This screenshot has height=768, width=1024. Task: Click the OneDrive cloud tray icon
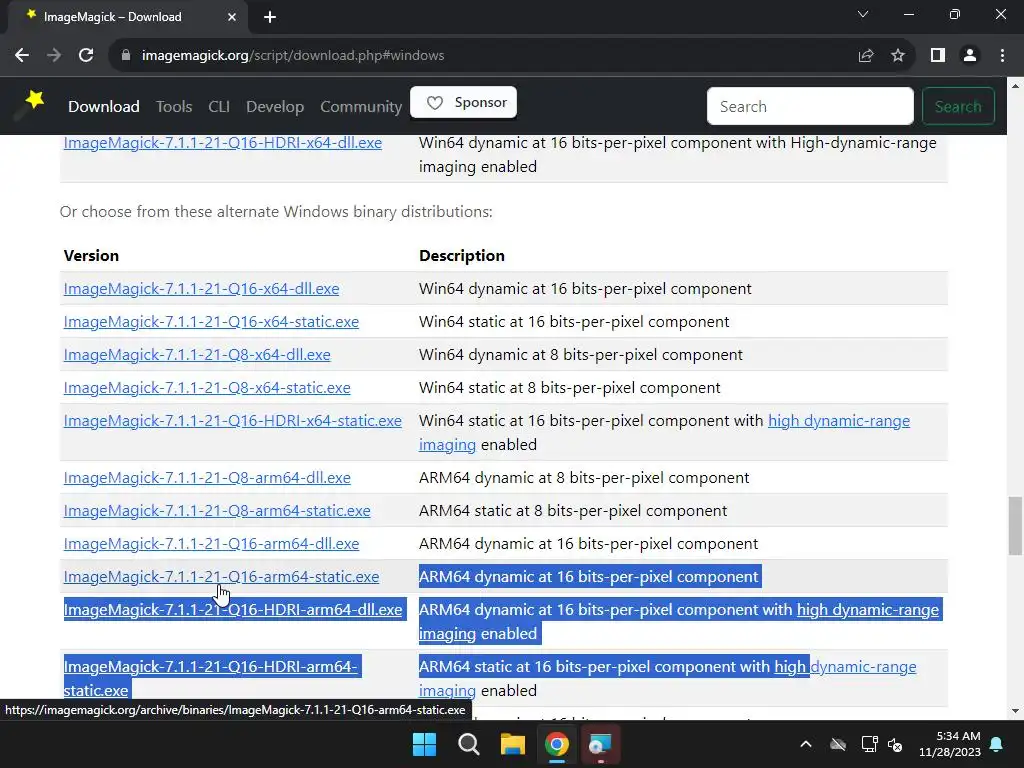(x=838, y=744)
